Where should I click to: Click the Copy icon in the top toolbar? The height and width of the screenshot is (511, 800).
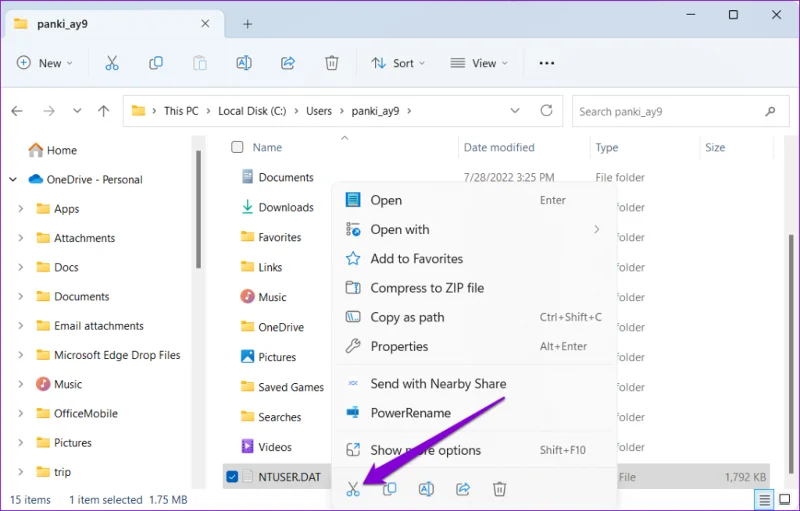coord(156,63)
